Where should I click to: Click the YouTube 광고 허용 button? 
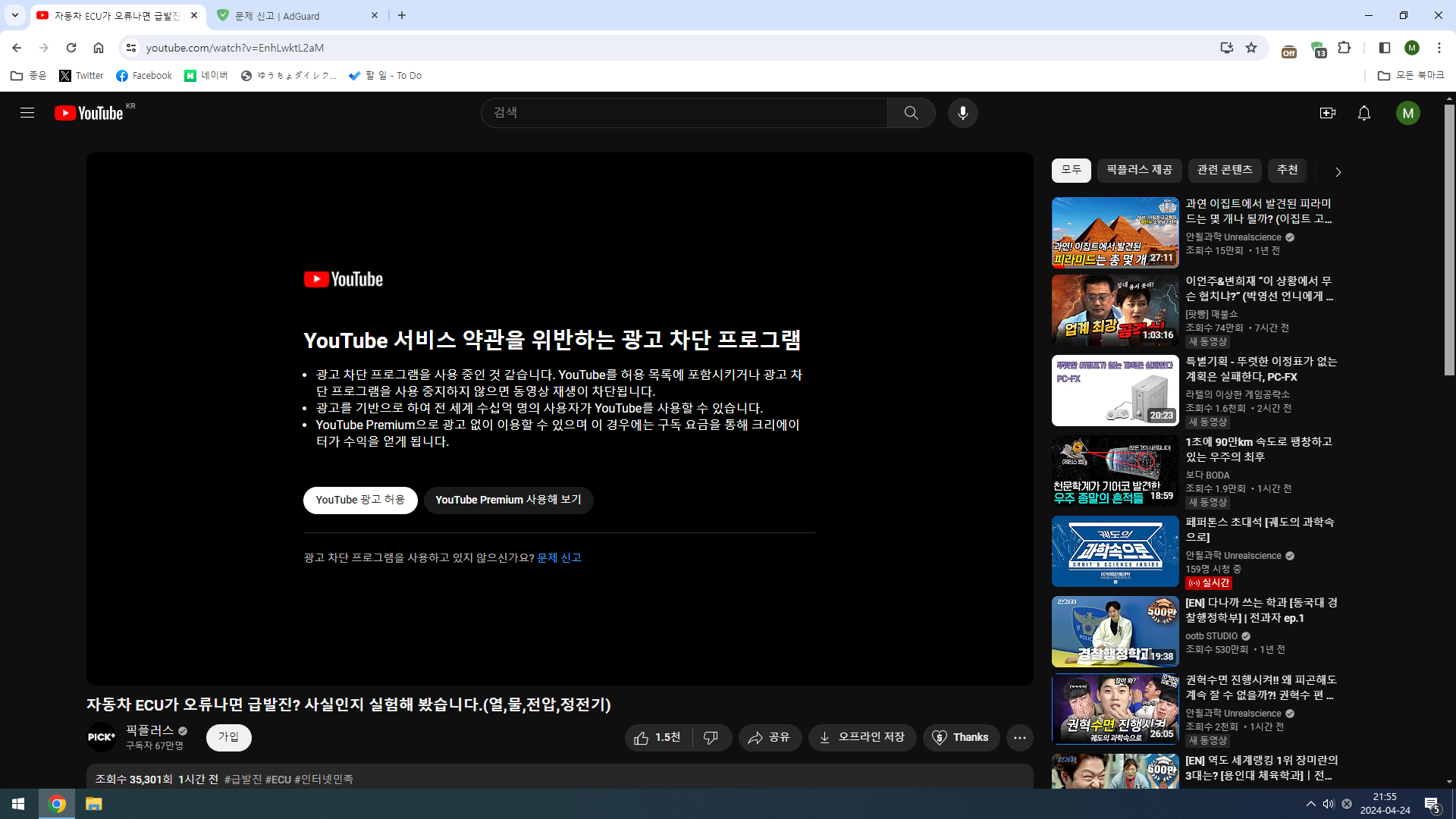(x=360, y=500)
